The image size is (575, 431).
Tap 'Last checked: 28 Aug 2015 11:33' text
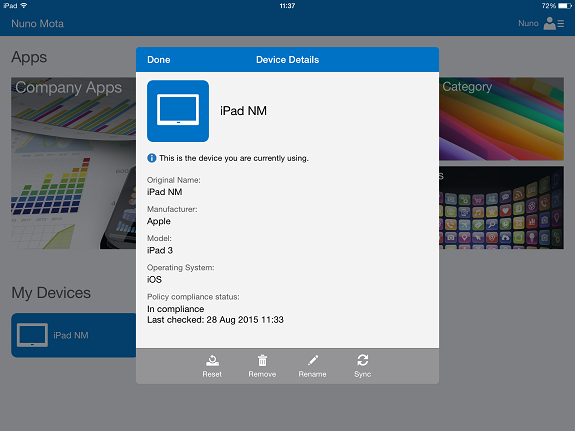point(215,320)
